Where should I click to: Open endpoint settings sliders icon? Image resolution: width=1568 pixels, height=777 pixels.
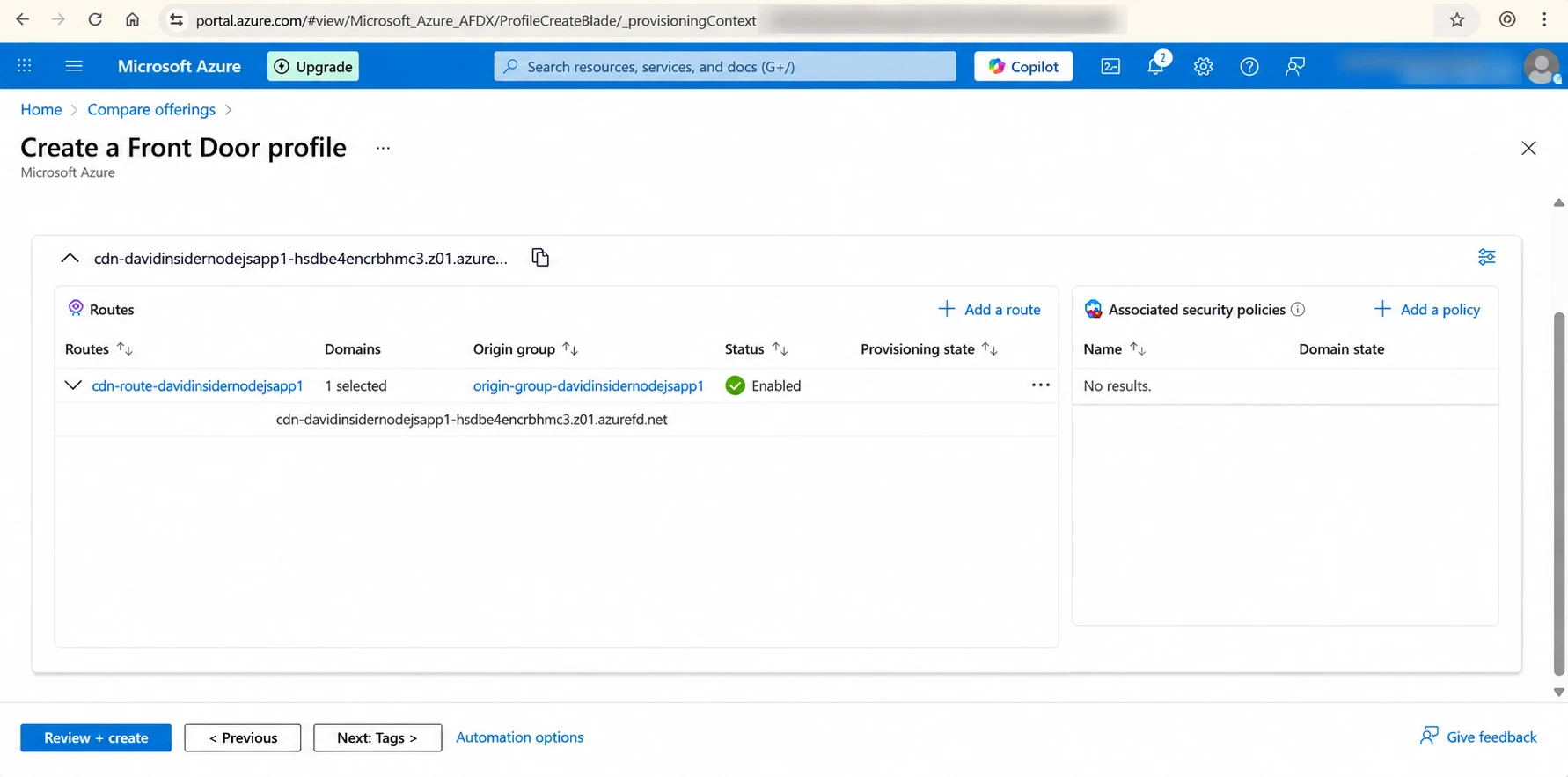tap(1486, 257)
